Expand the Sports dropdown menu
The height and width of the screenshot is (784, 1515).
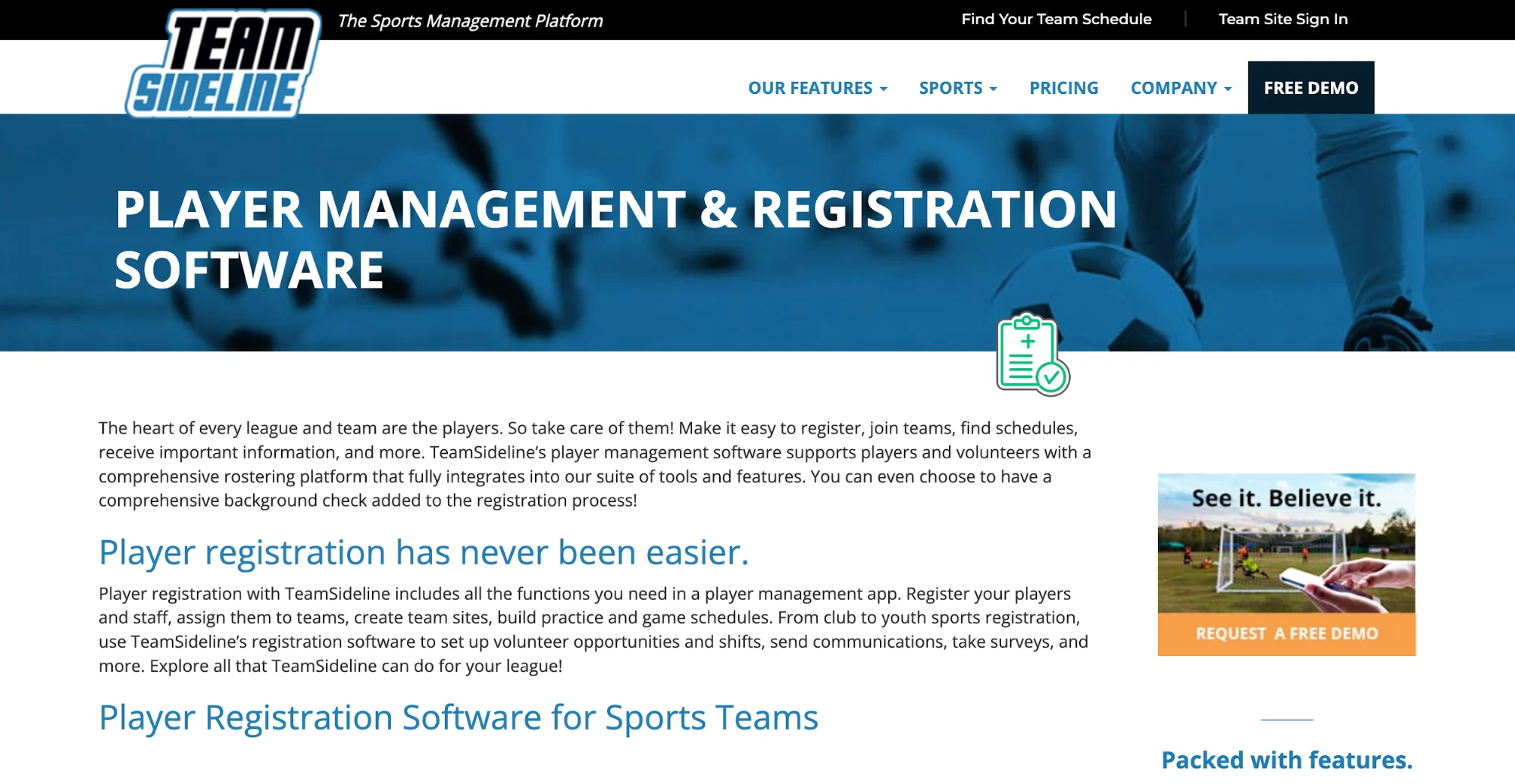958,88
